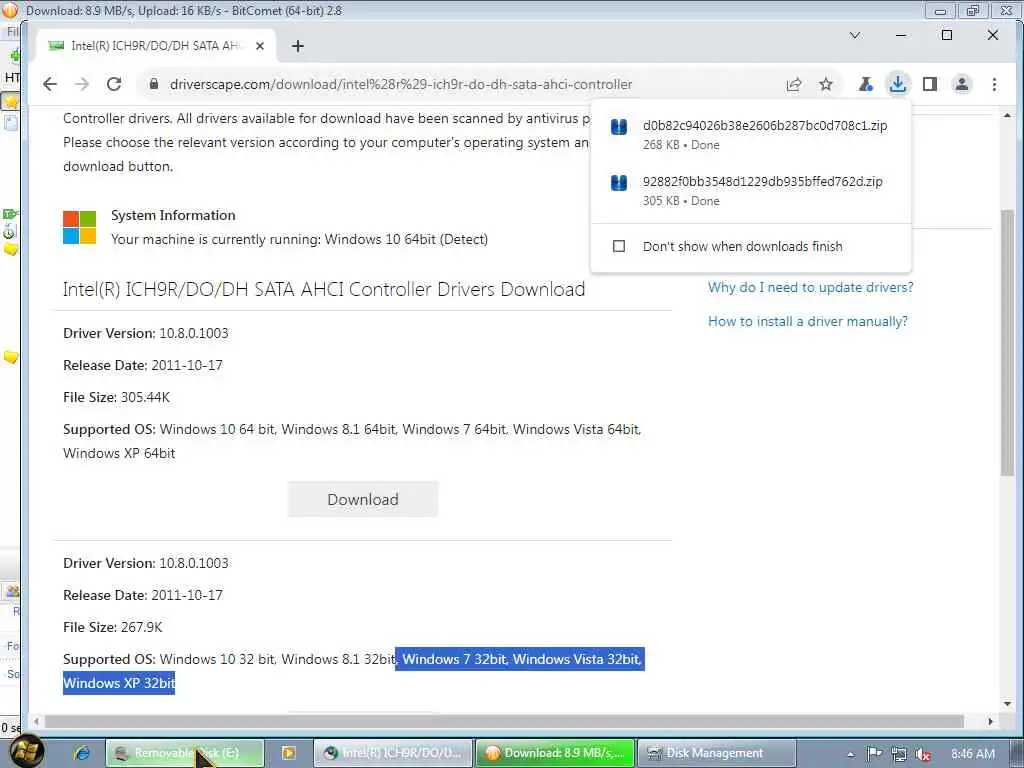1024x768 pixels.
Task: Select the Intel(R) ICH9R/DO/DH SATA tab
Action: pos(154,46)
